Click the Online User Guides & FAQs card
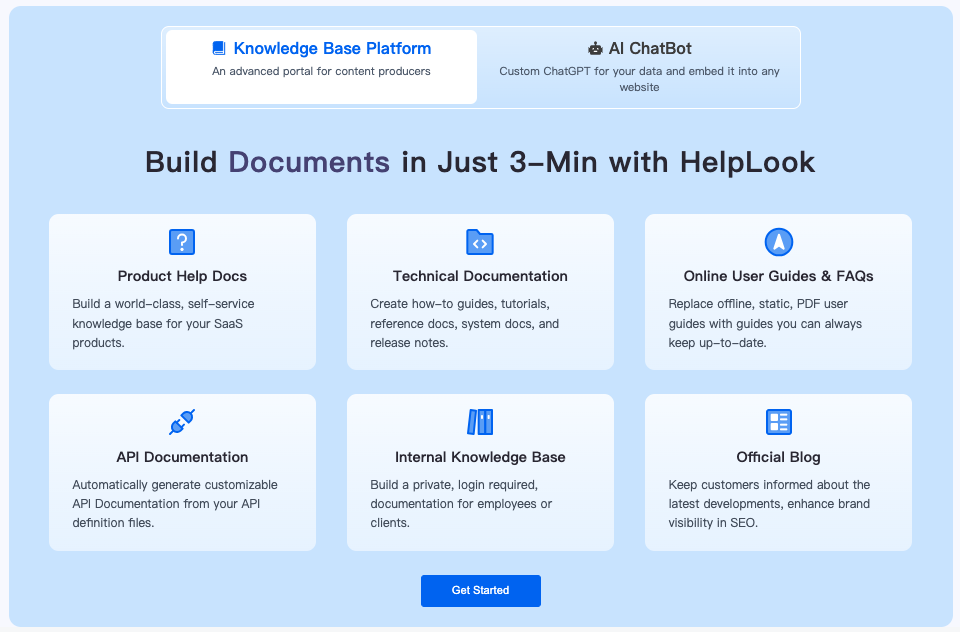 coord(777,292)
